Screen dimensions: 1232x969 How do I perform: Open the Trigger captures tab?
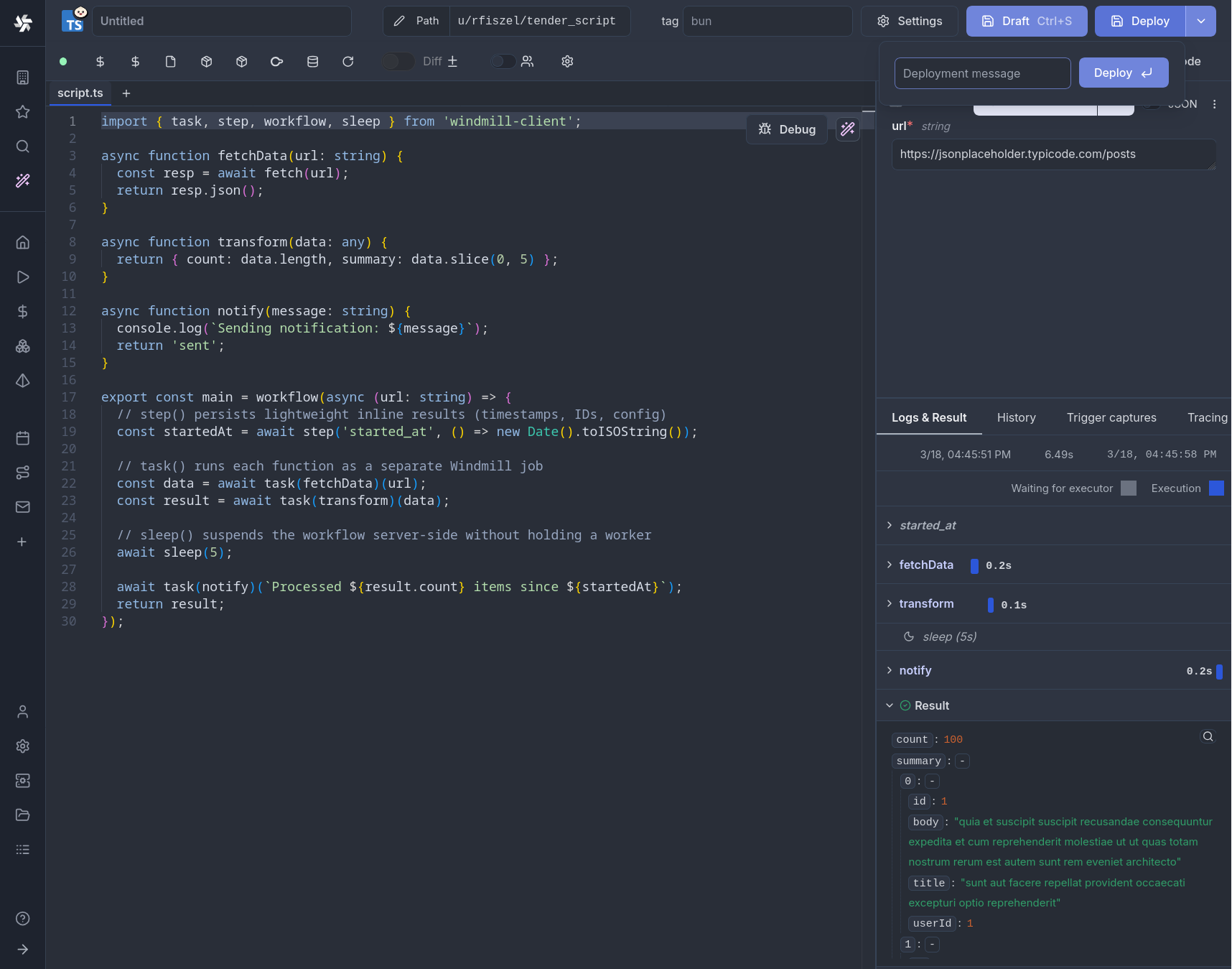tap(1111, 417)
